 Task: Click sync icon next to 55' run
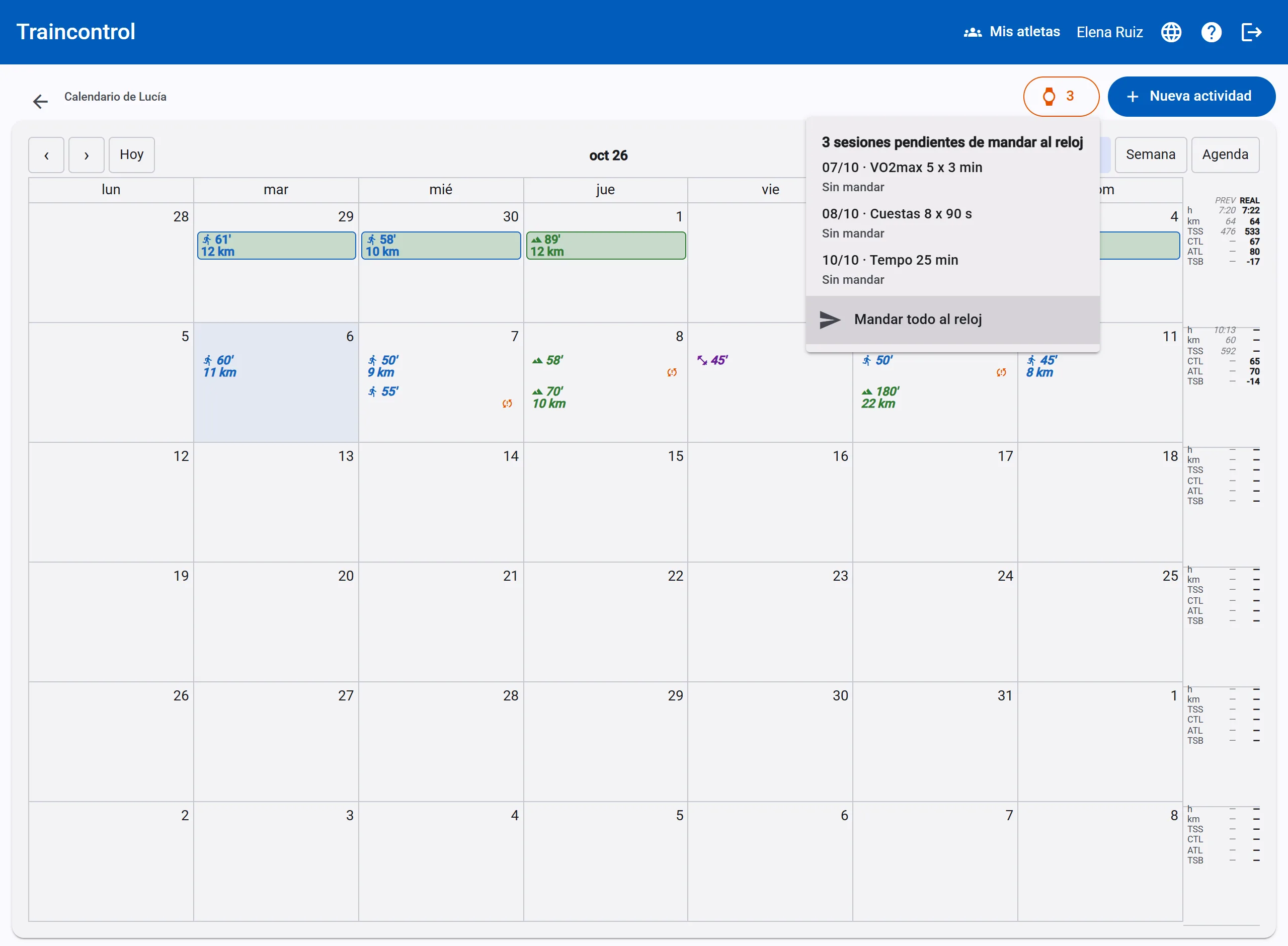pyautogui.click(x=507, y=404)
